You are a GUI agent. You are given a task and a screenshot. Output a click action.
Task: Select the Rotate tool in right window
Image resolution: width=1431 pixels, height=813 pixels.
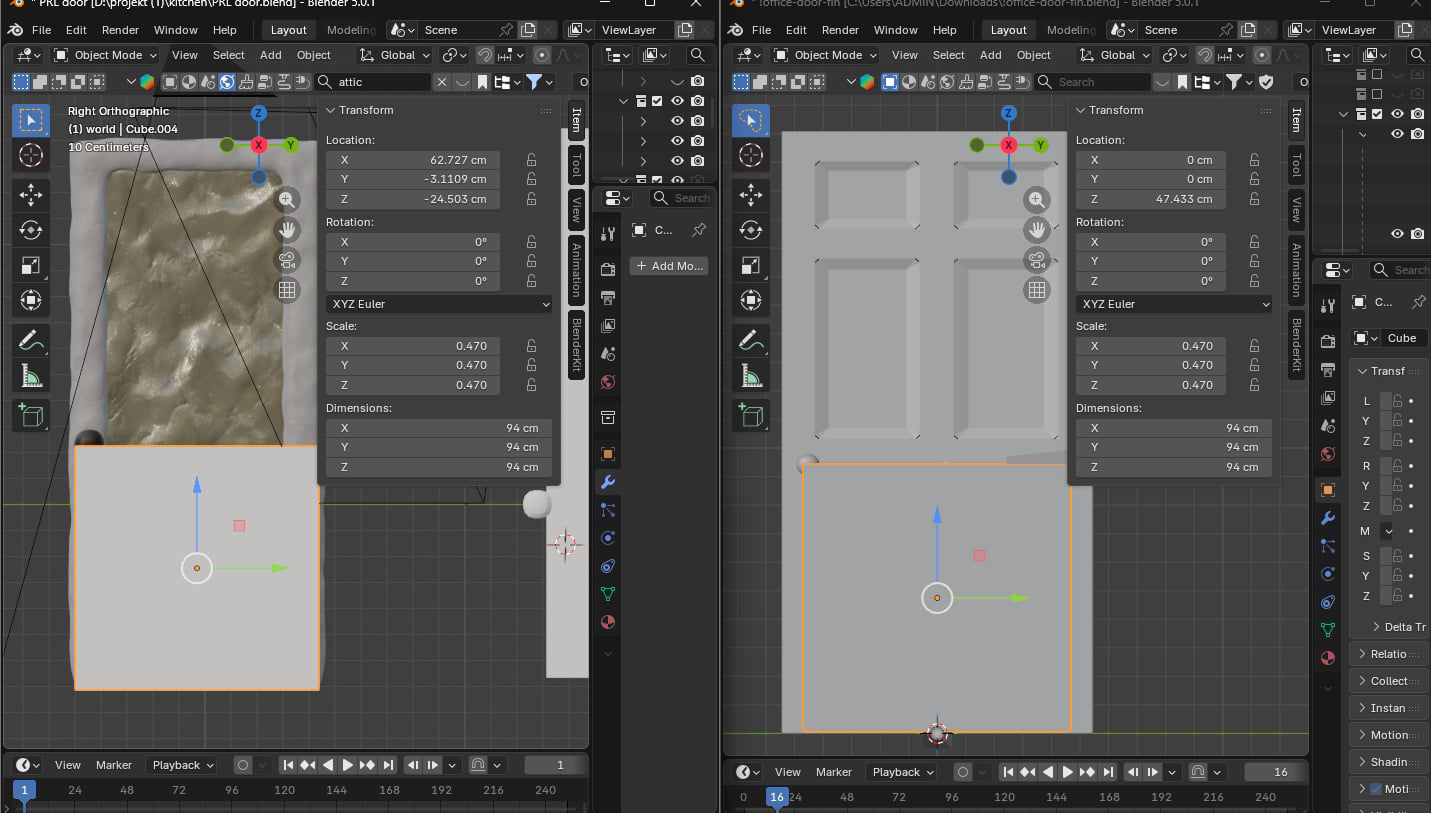(751, 230)
